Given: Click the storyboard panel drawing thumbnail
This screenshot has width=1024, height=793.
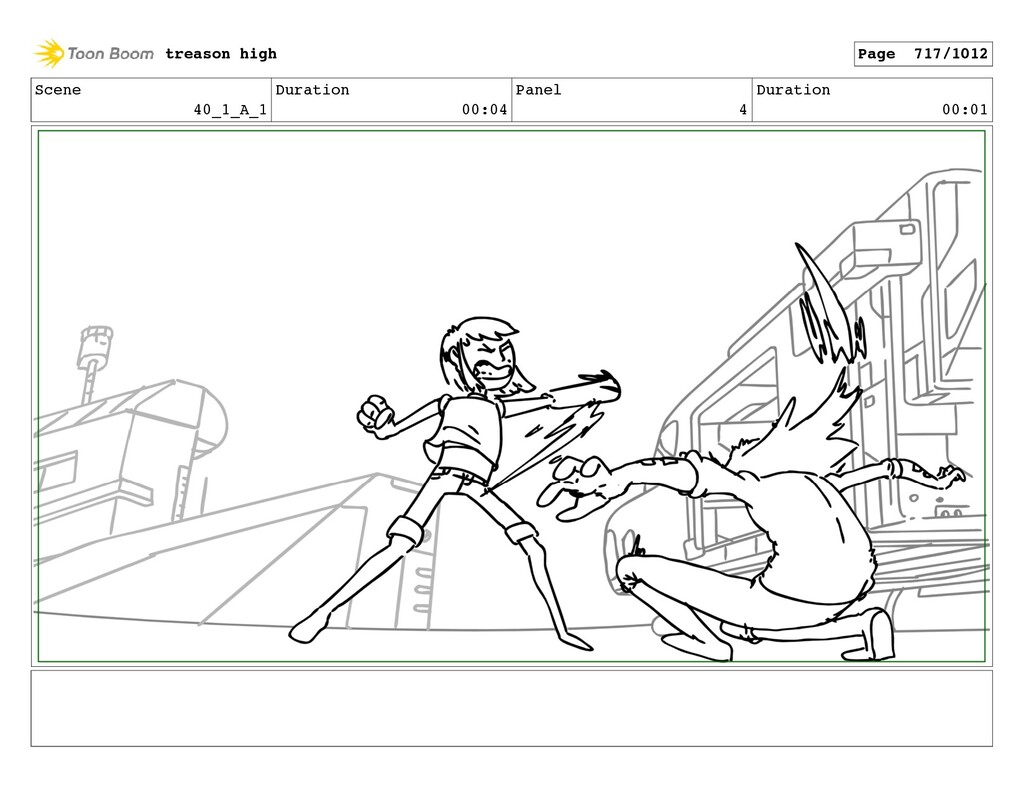Looking at the screenshot, I should (x=511, y=396).
